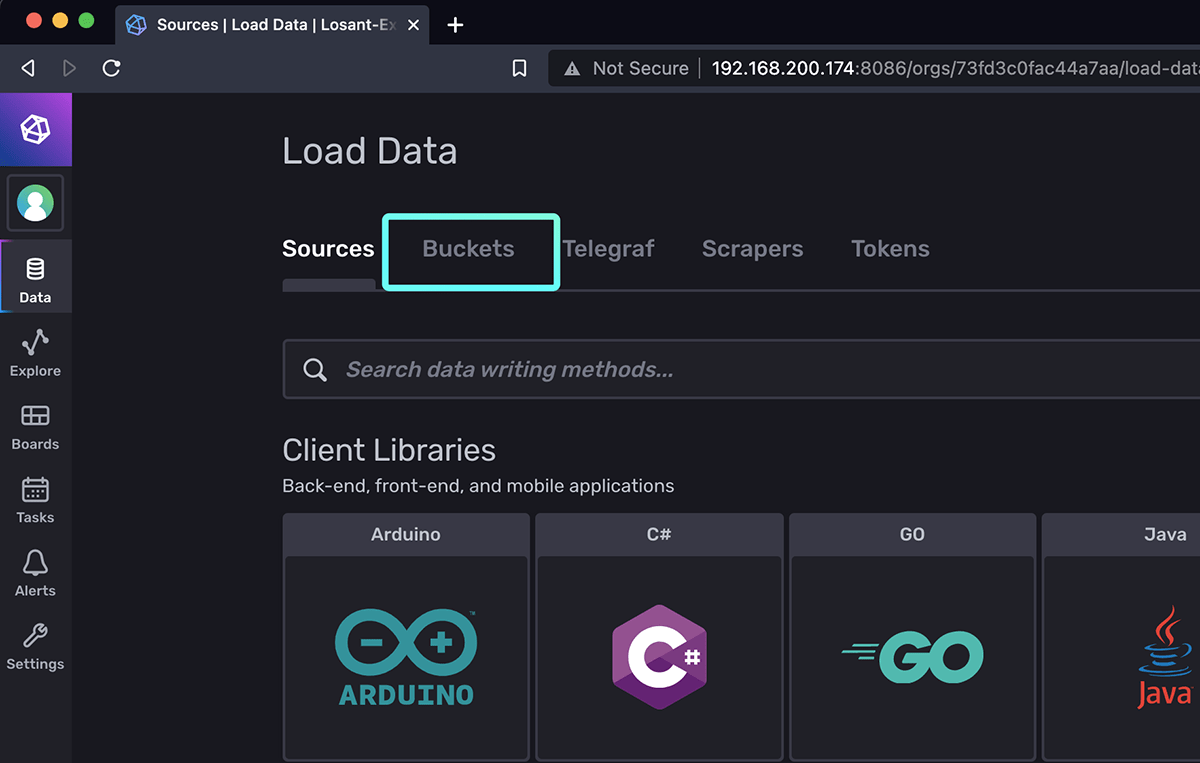Open the Data section in sidebar

[x=35, y=277]
